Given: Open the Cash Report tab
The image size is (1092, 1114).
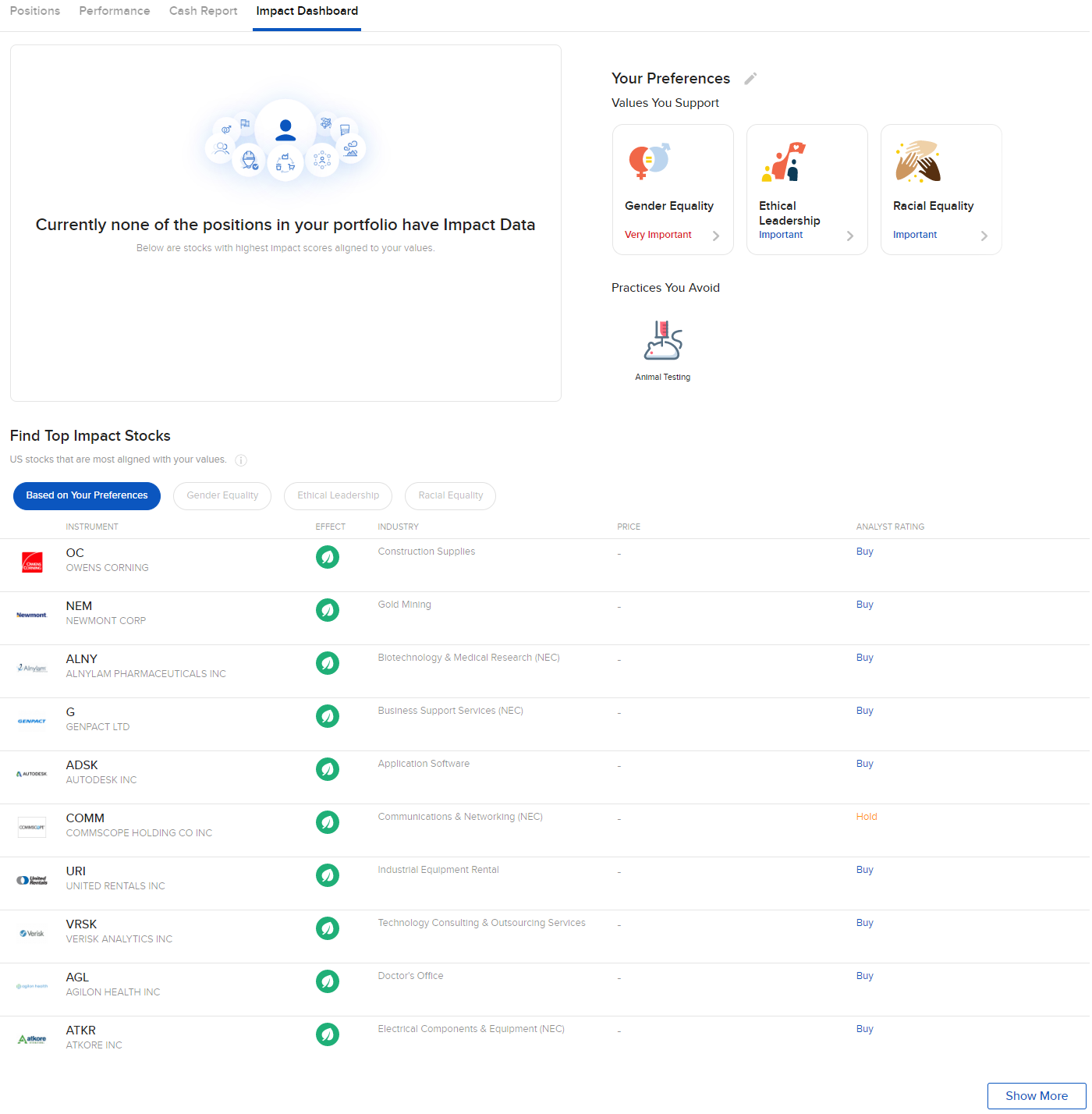Looking at the screenshot, I should (203, 11).
